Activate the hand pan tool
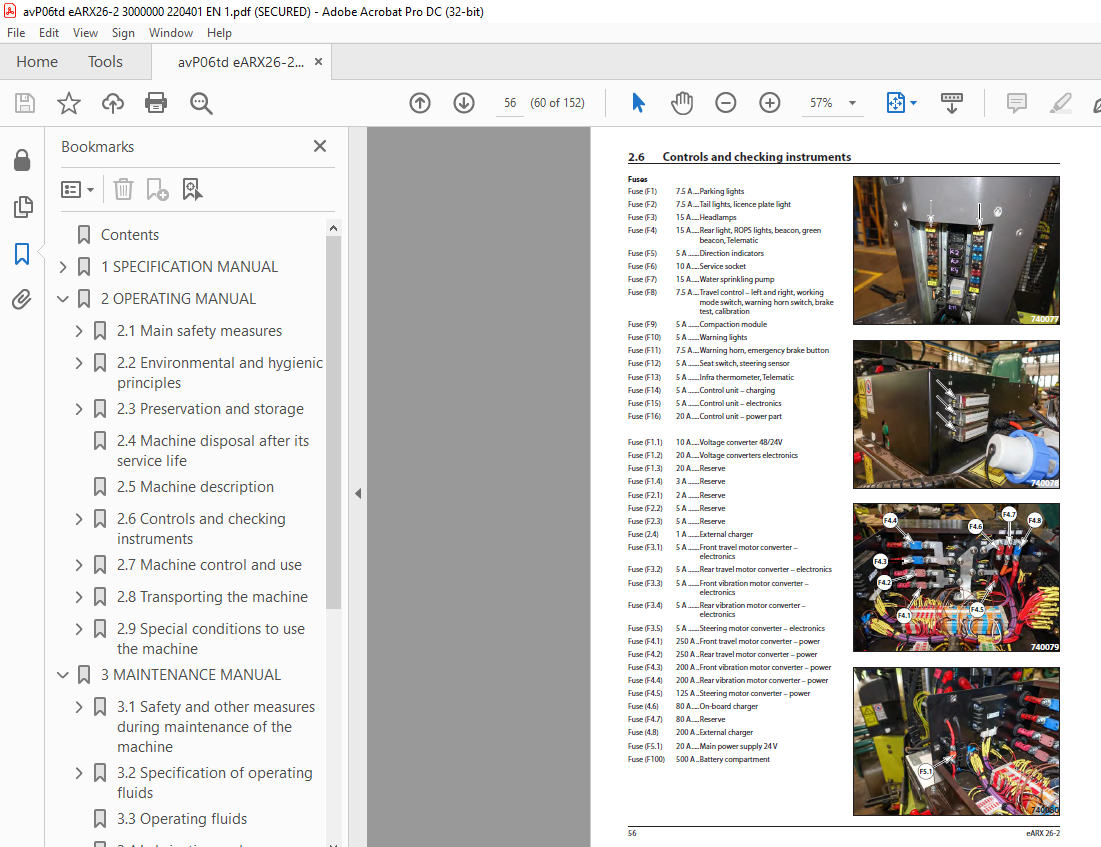 point(682,103)
